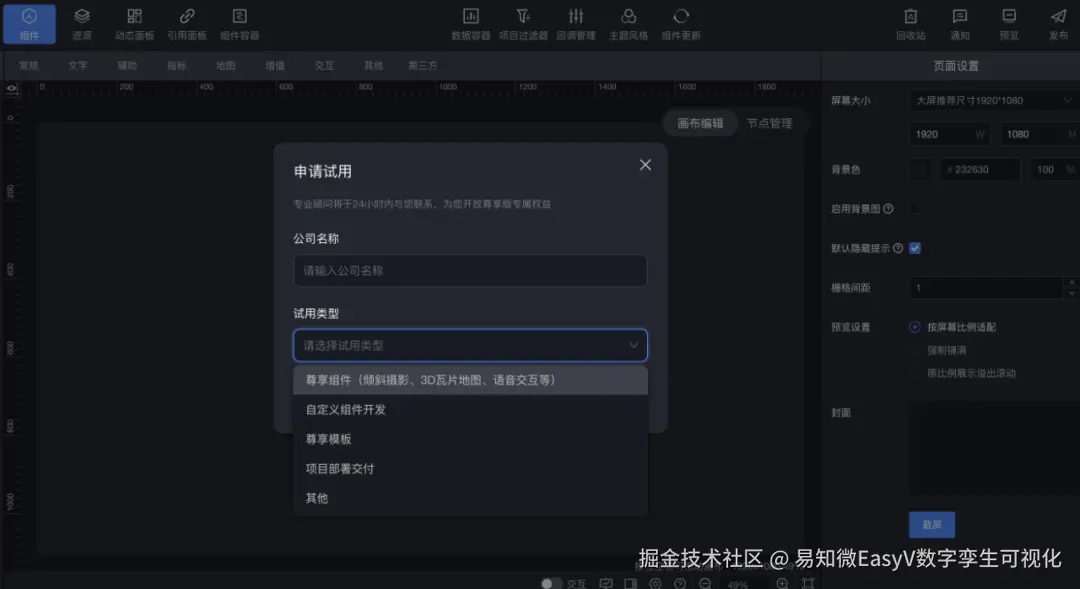This screenshot has height=589, width=1080.
Task: Open the 主题风格 theme style tool
Action: (628, 24)
